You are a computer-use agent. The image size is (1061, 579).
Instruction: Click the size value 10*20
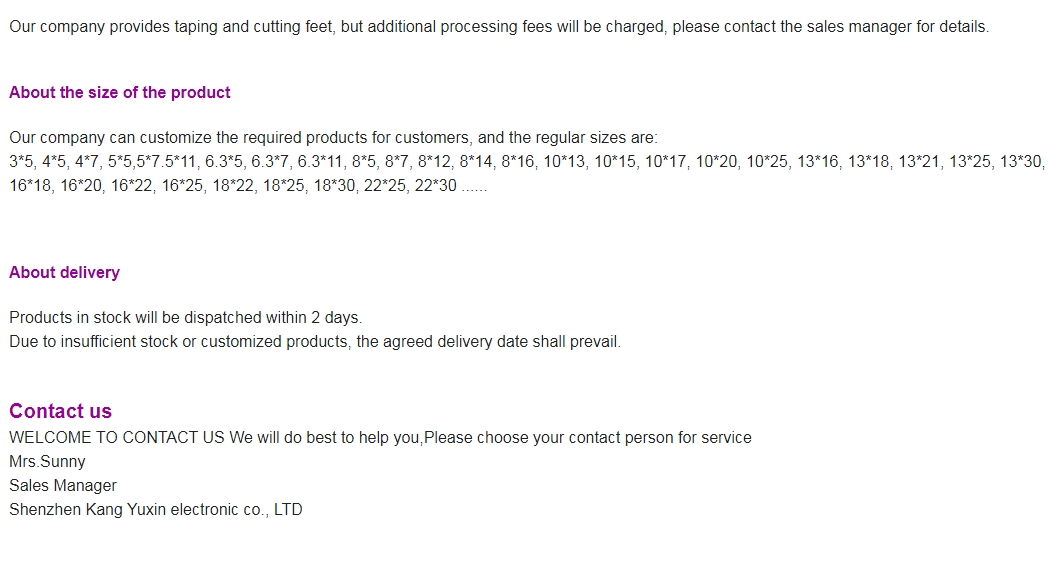click(x=716, y=162)
